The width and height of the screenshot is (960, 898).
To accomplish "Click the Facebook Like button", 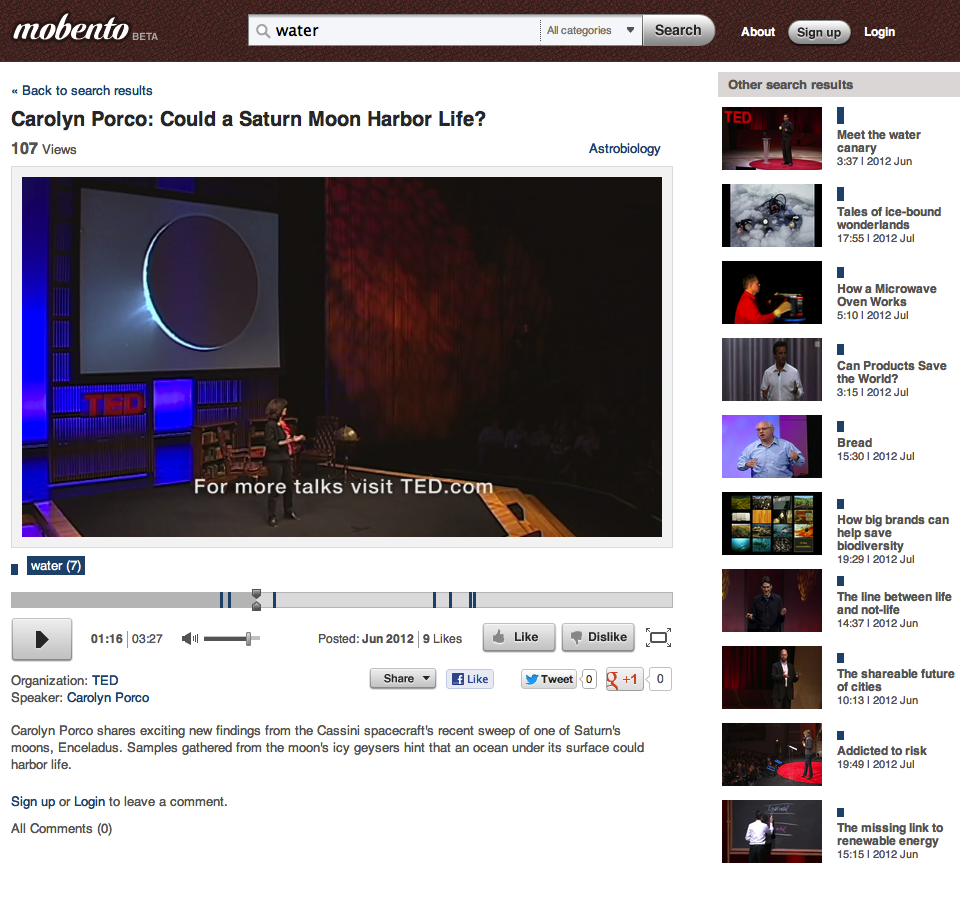I will 470,679.
